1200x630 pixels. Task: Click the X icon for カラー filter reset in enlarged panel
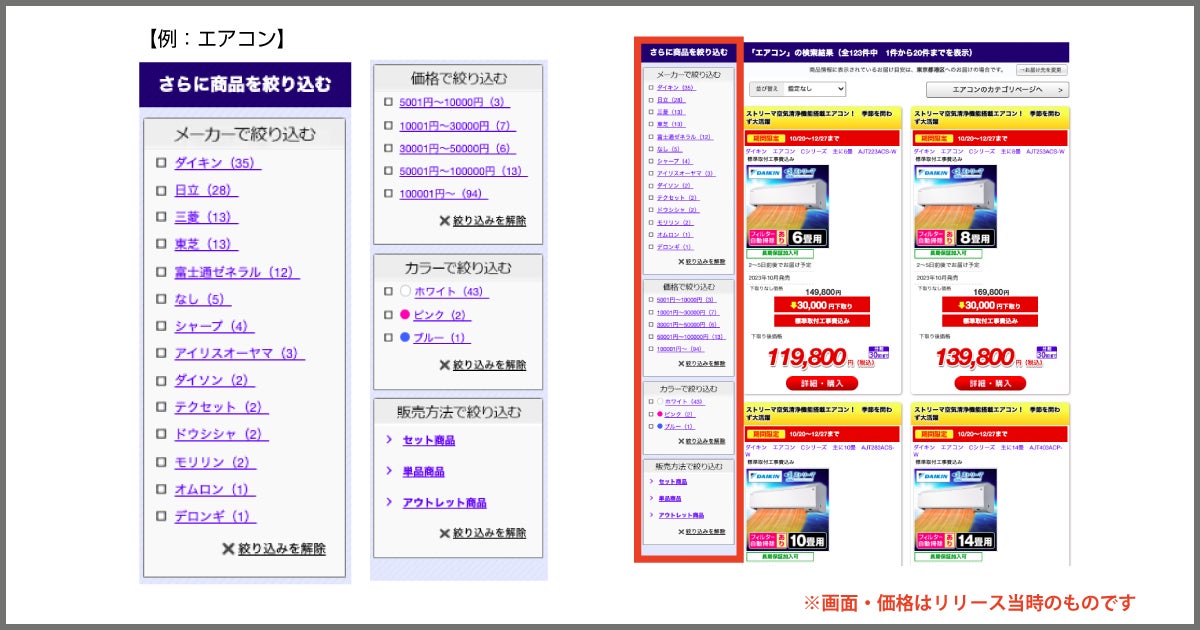pos(445,366)
